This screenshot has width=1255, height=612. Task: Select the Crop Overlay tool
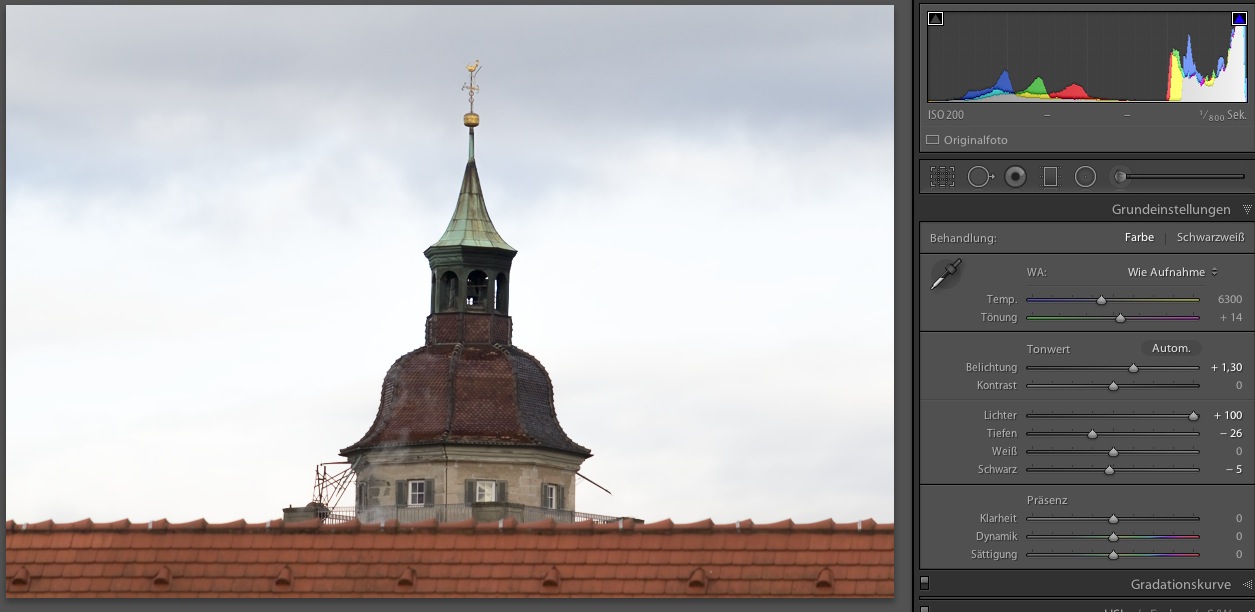pos(942,177)
